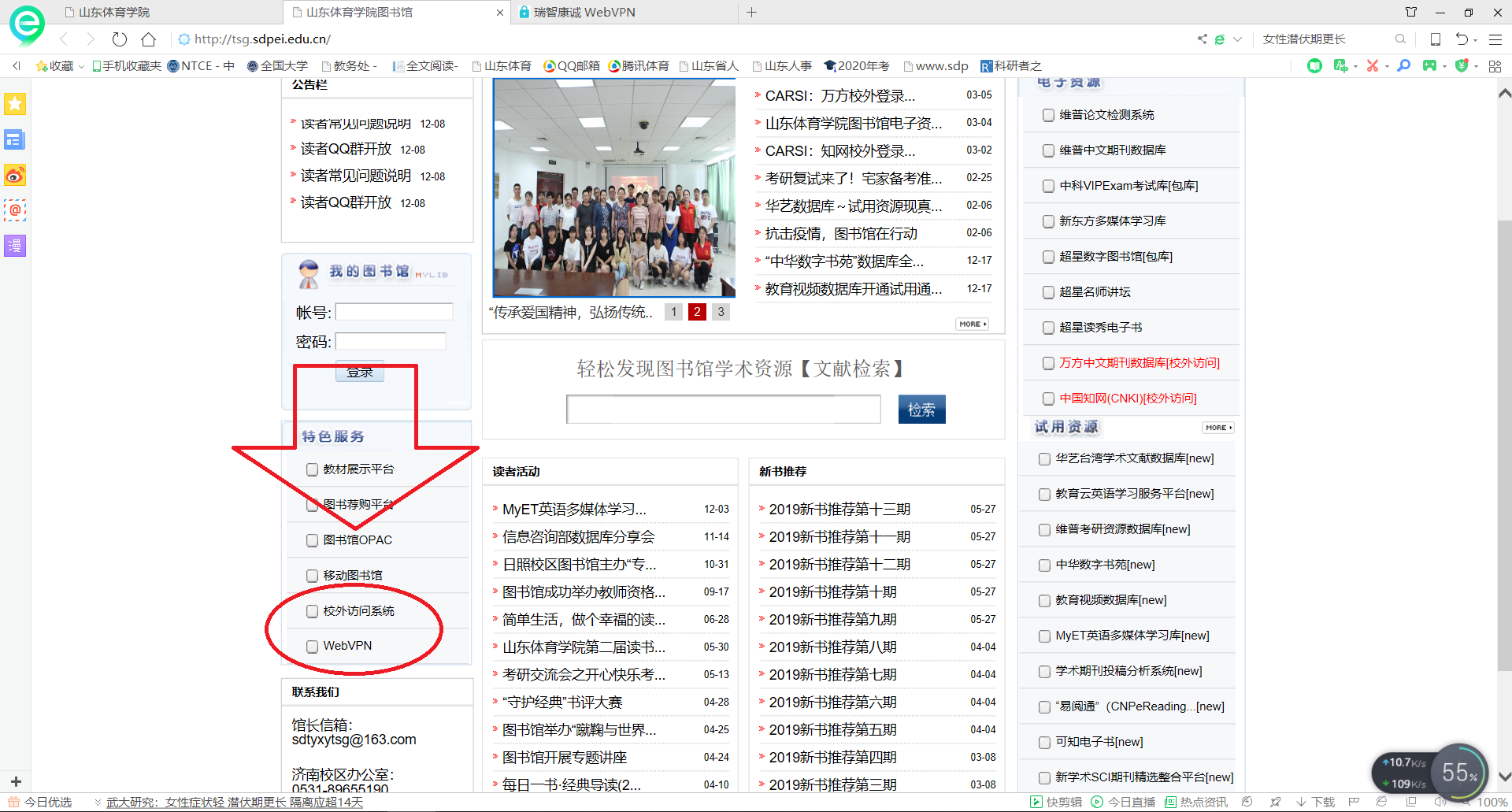1512x812 pixels.
Task: Click the purple comics sidebar icon
Action: click(x=15, y=246)
